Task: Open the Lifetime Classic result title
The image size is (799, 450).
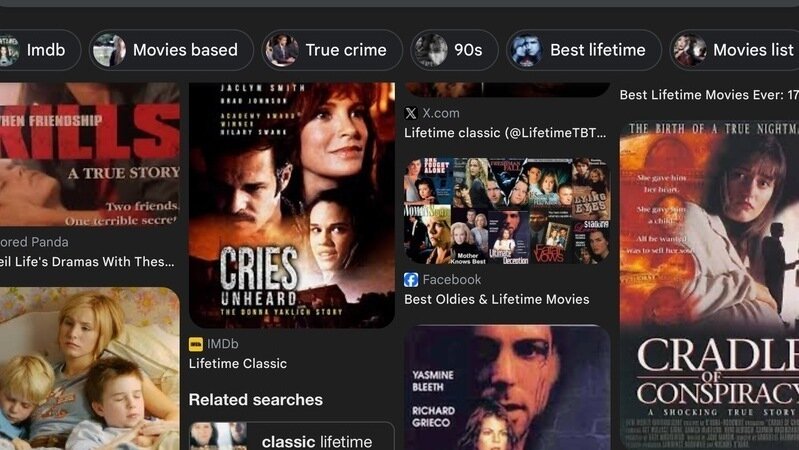Action: (x=237, y=363)
